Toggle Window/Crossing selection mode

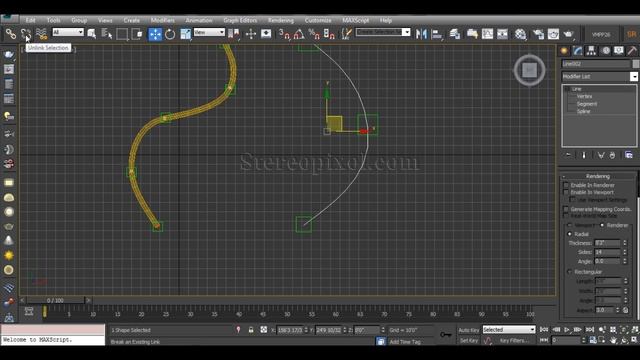point(137,34)
